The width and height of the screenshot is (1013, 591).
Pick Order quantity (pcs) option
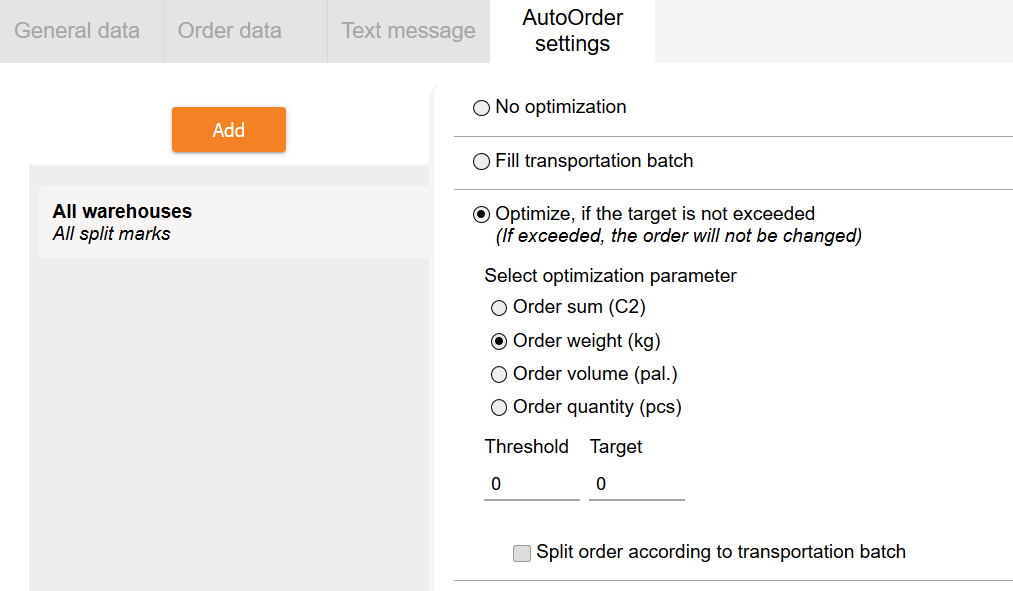click(x=499, y=407)
